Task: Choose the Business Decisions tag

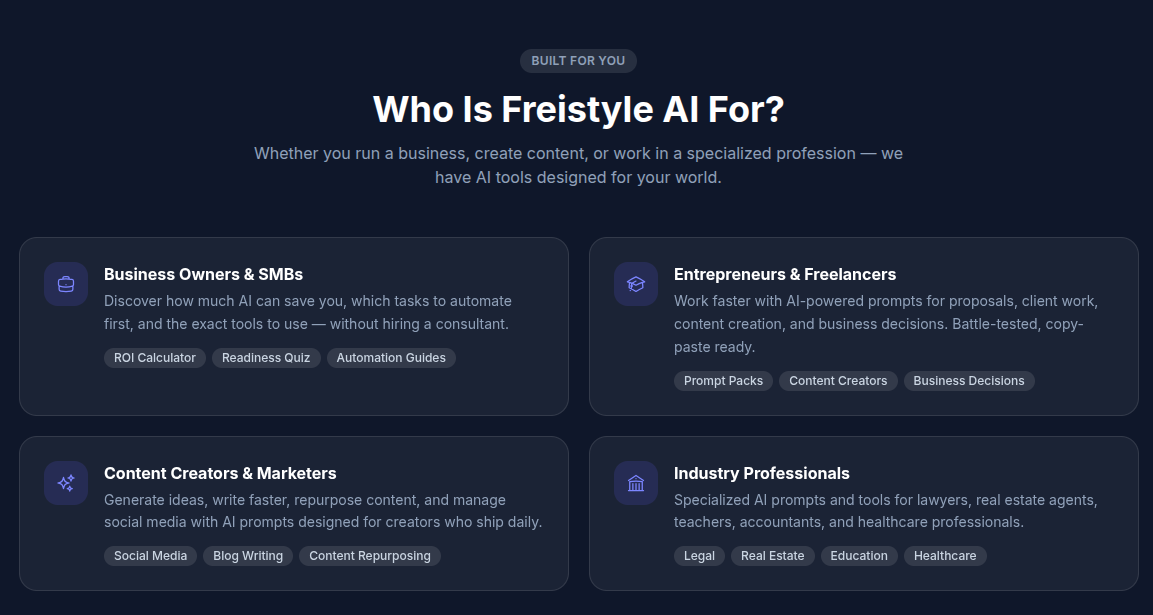Action: [969, 381]
